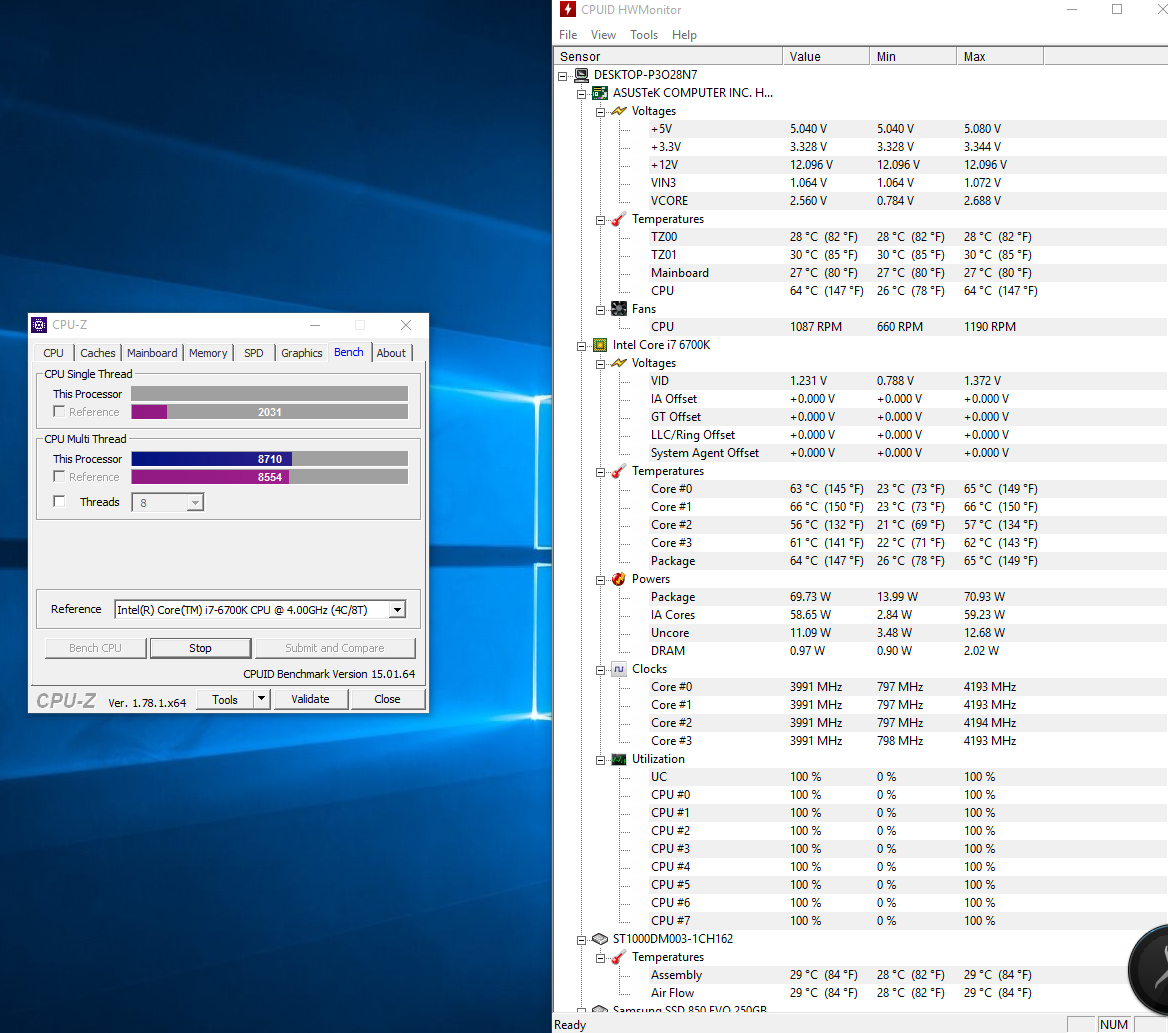Click the CPU-Z window title icon
Screen dimensions: 1168x1033
point(39,325)
